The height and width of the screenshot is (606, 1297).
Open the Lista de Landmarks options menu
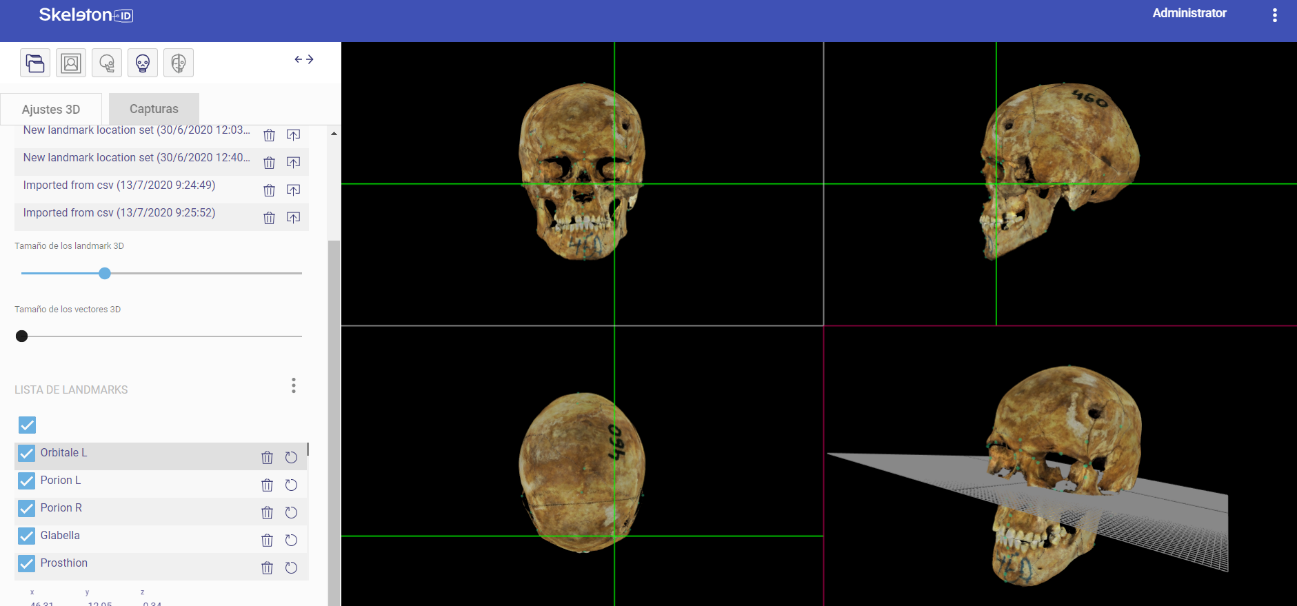pos(293,386)
